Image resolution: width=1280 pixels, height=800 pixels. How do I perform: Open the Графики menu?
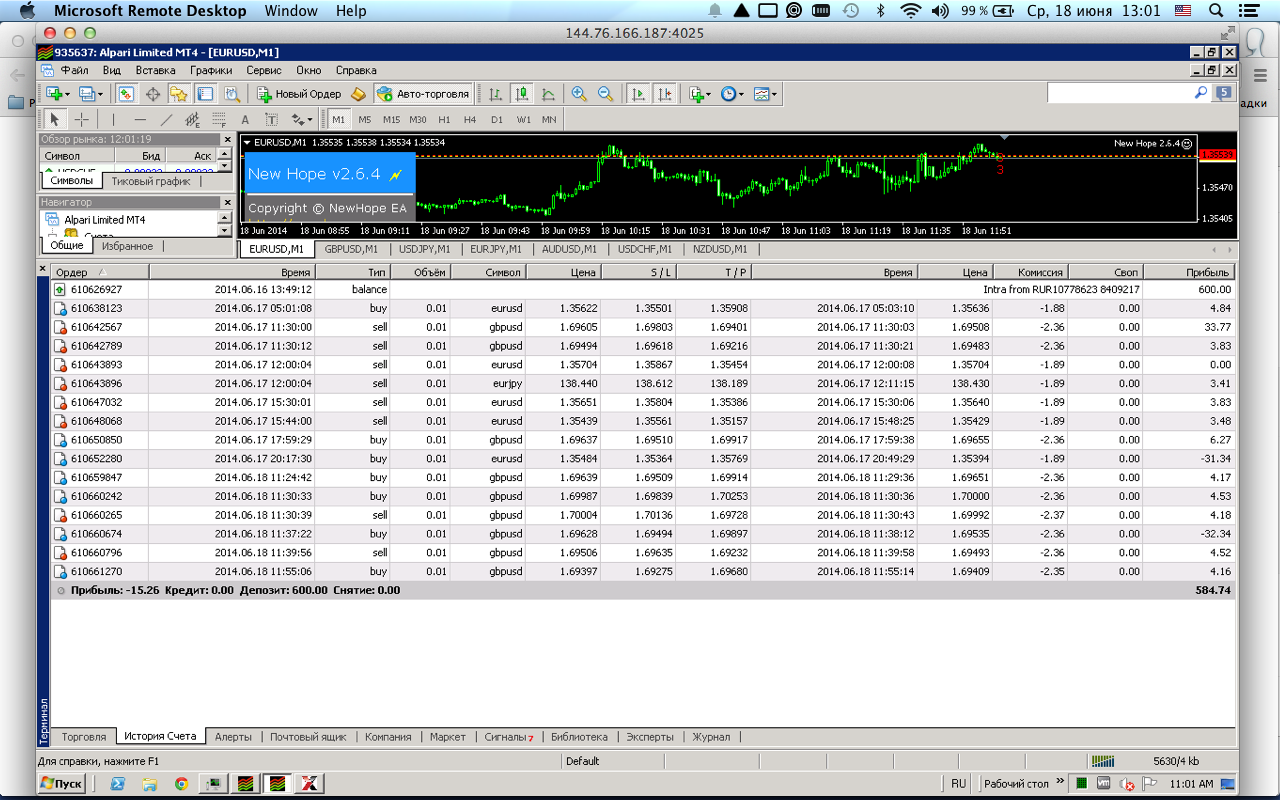tap(211, 70)
